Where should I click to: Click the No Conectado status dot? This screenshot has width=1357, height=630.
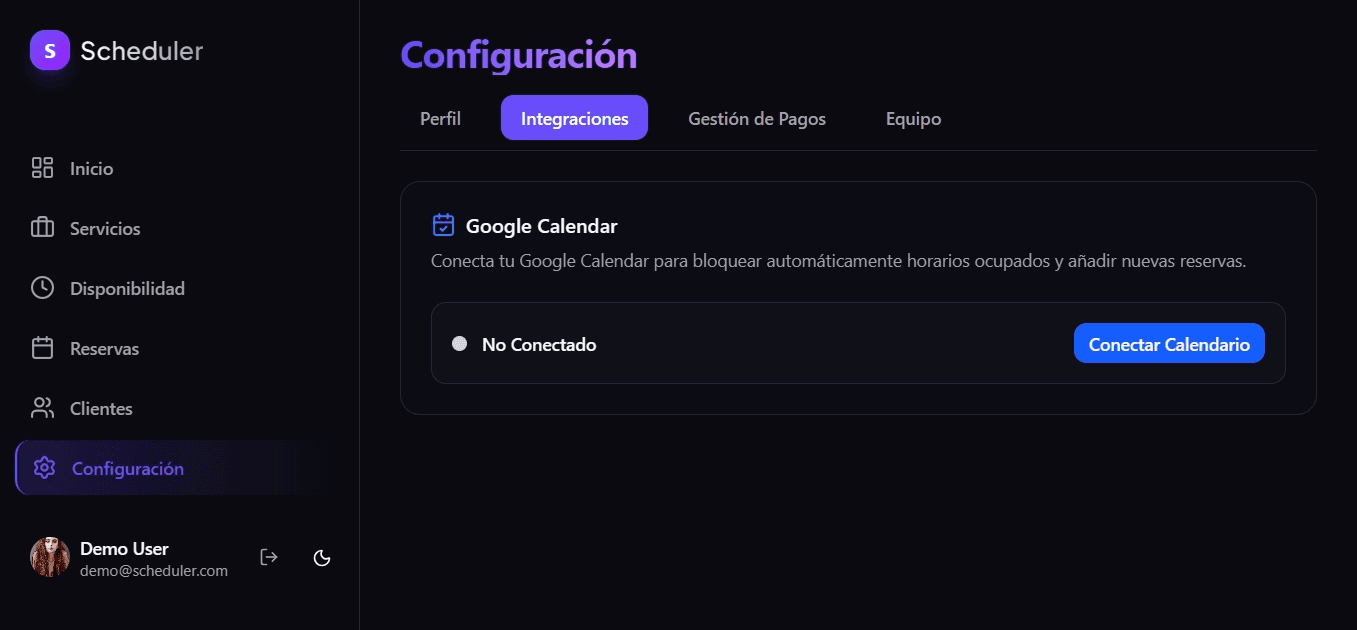tap(460, 344)
